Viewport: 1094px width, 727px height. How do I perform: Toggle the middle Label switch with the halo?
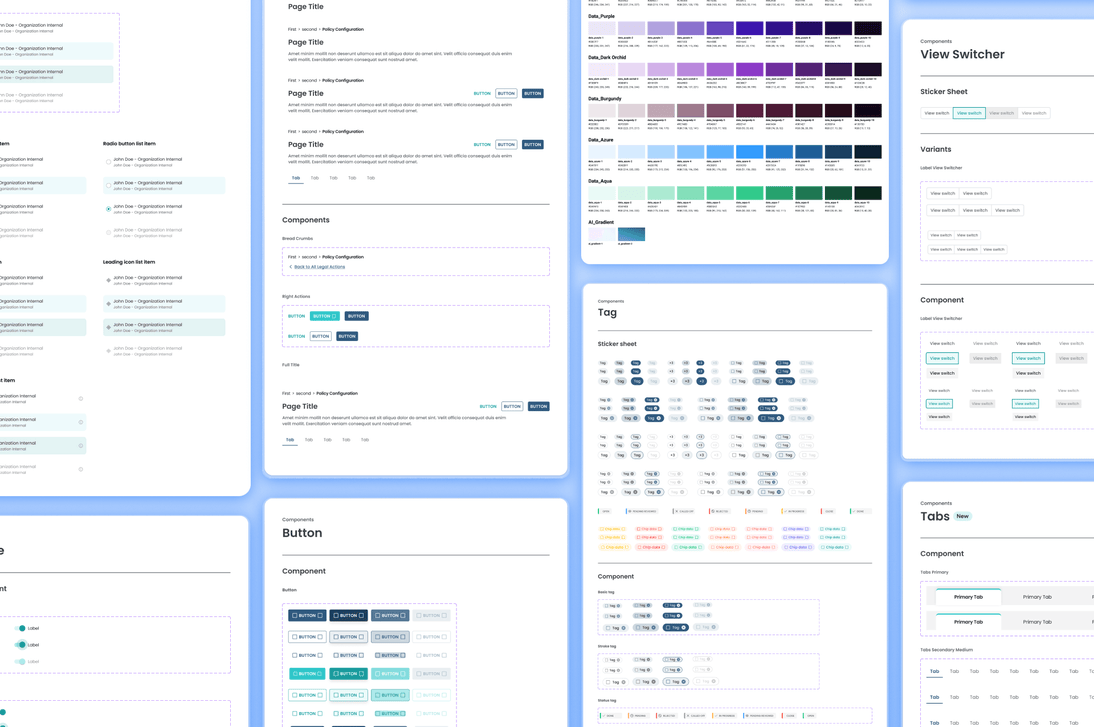tap(21, 645)
